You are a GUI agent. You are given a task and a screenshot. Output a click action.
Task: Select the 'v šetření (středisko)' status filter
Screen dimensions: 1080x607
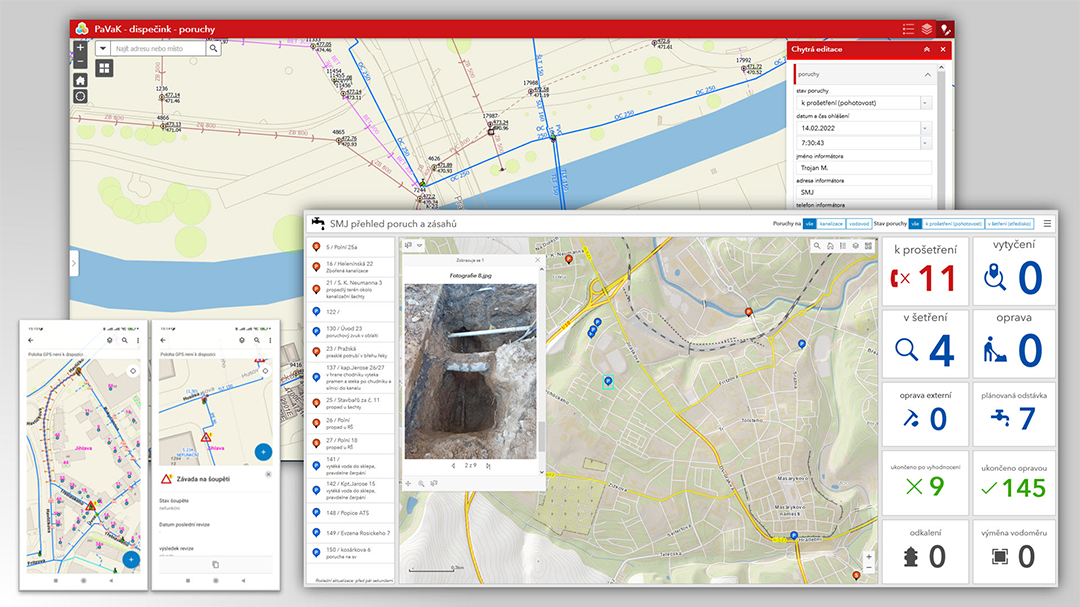click(x=1010, y=223)
